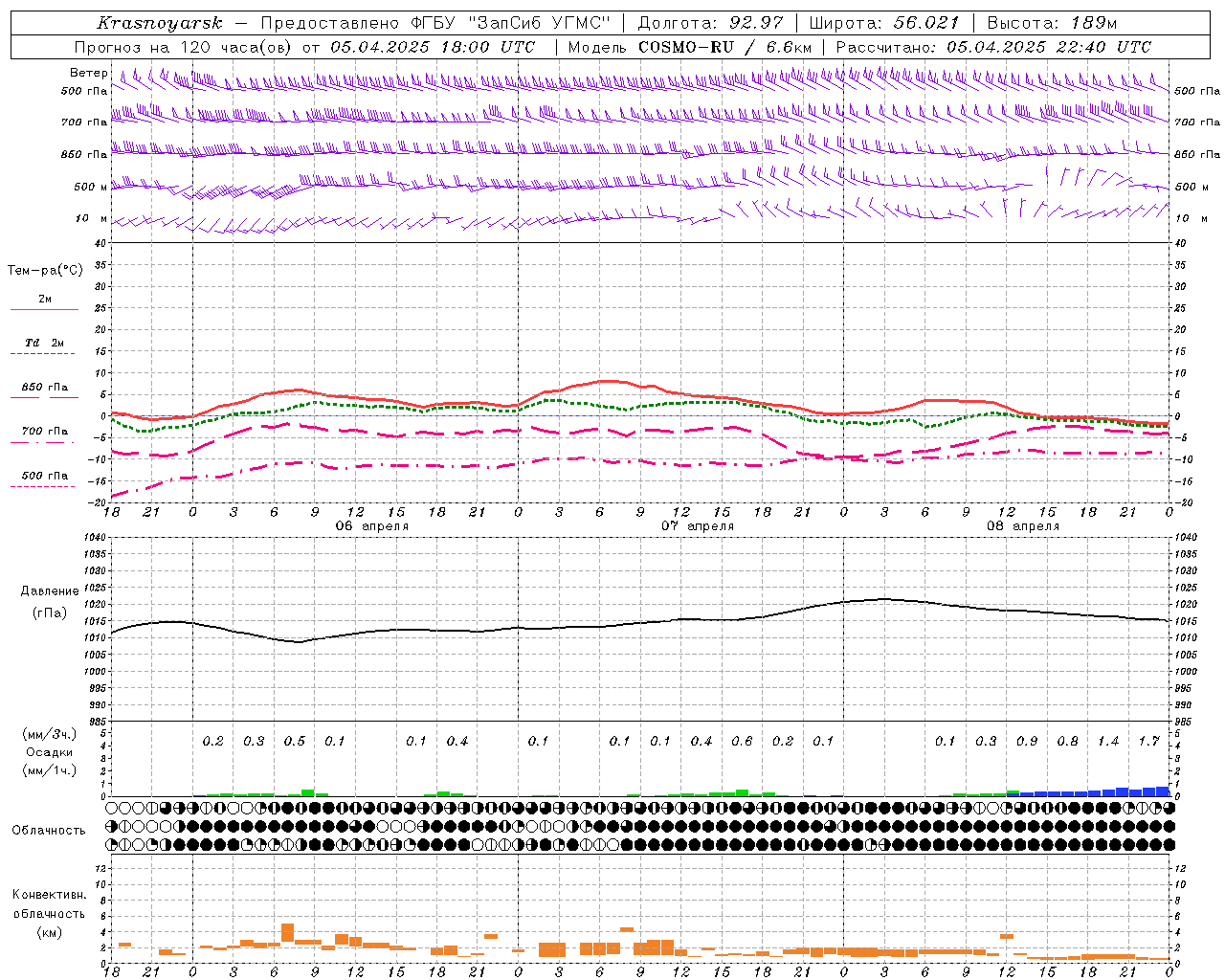
Task: Click the 1.4 precipitation value
Action: tap(1108, 742)
